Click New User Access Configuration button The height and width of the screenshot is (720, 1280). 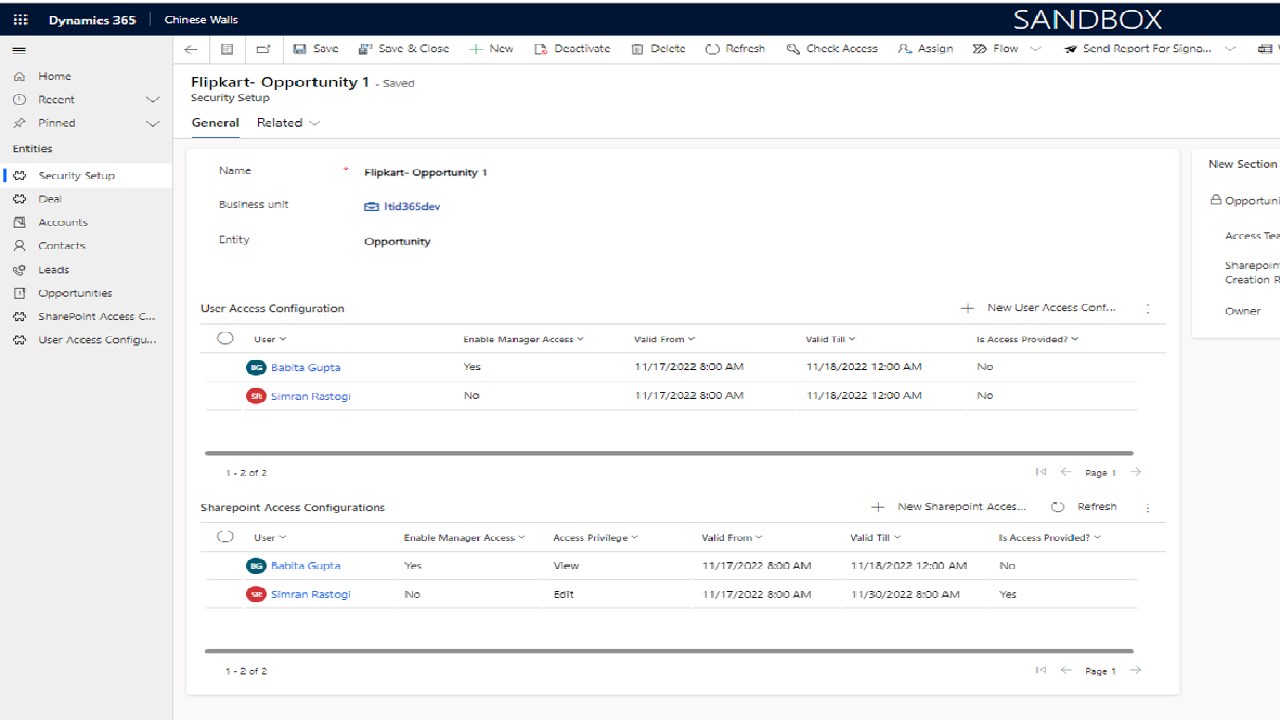coord(1038,308)
